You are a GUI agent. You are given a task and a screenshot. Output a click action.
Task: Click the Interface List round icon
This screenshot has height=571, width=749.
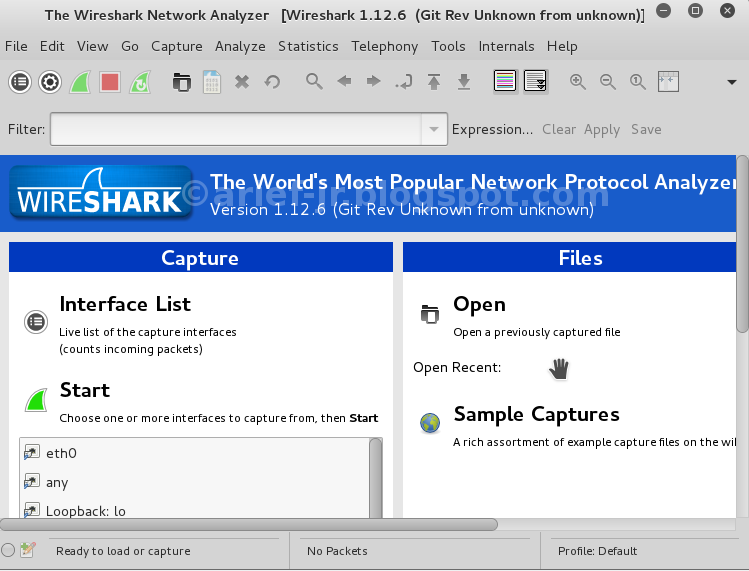pyautogui.click(x=36, y=322)
